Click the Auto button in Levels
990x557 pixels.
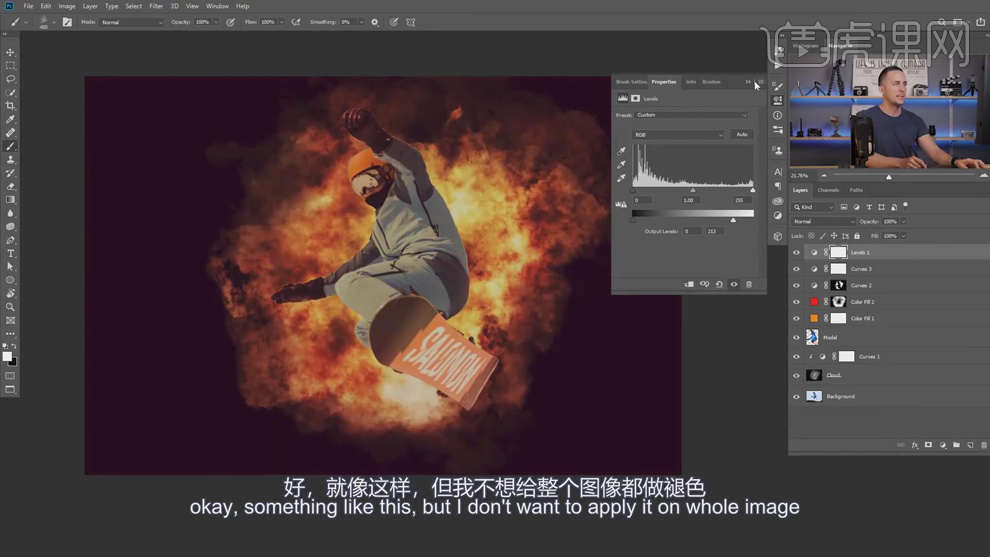[x=742, y=135]
